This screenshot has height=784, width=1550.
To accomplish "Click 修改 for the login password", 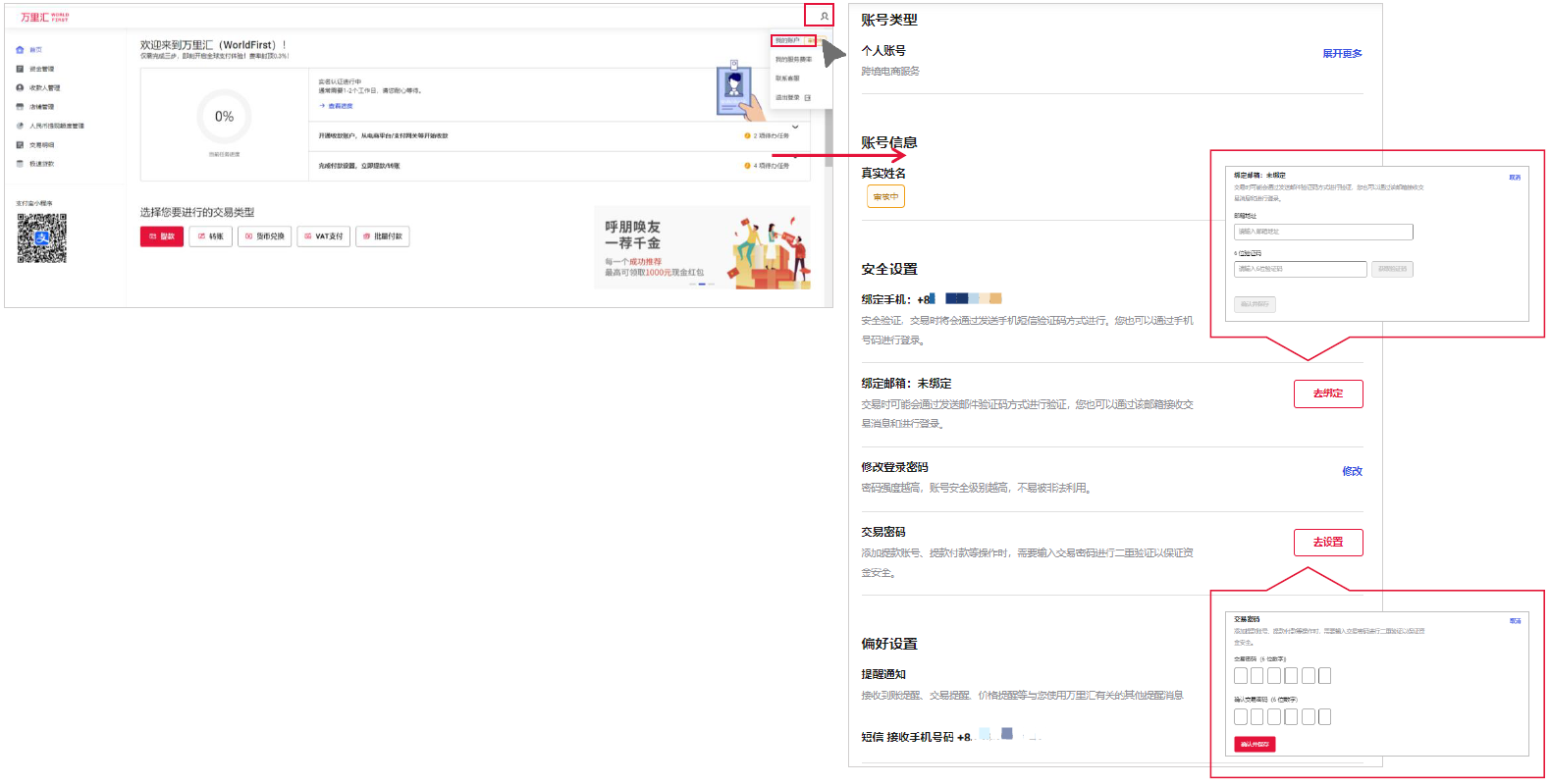I will tap(1352, 471).
